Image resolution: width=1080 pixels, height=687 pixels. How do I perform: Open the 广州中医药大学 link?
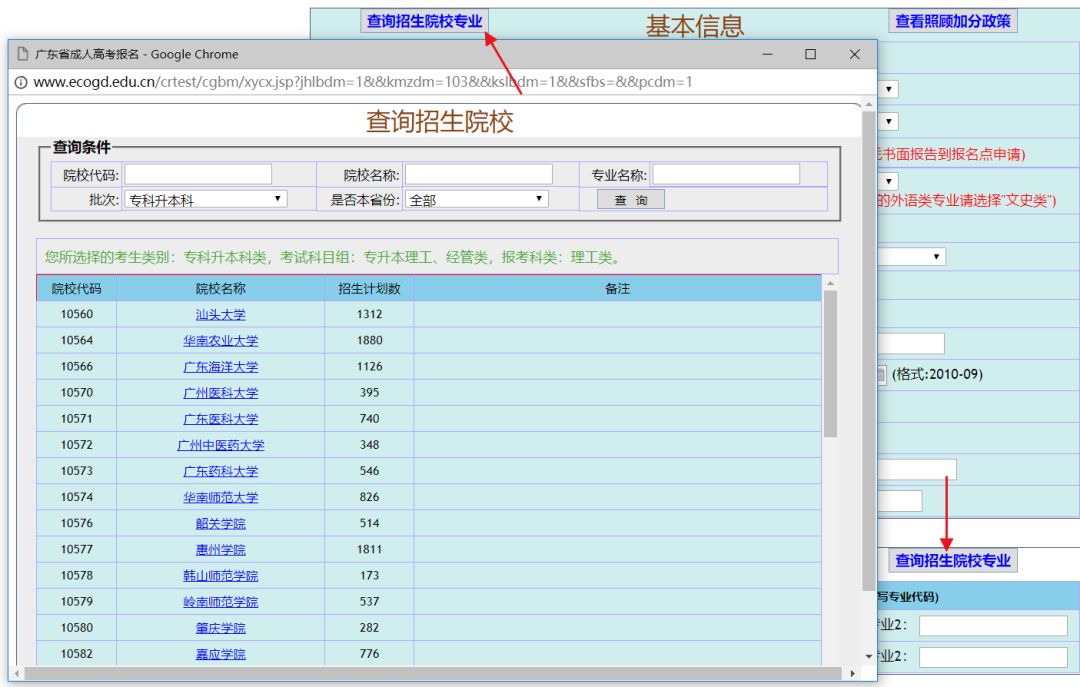(x=220, y=446)
